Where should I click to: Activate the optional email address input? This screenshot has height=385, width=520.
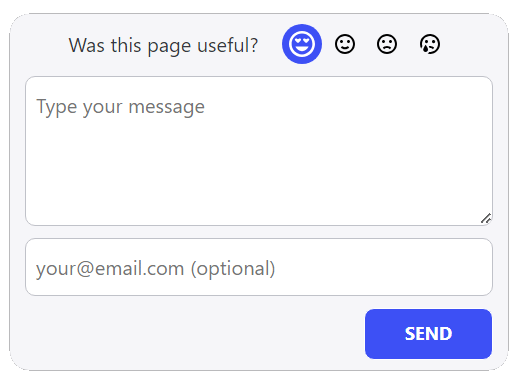pos(259,267)
